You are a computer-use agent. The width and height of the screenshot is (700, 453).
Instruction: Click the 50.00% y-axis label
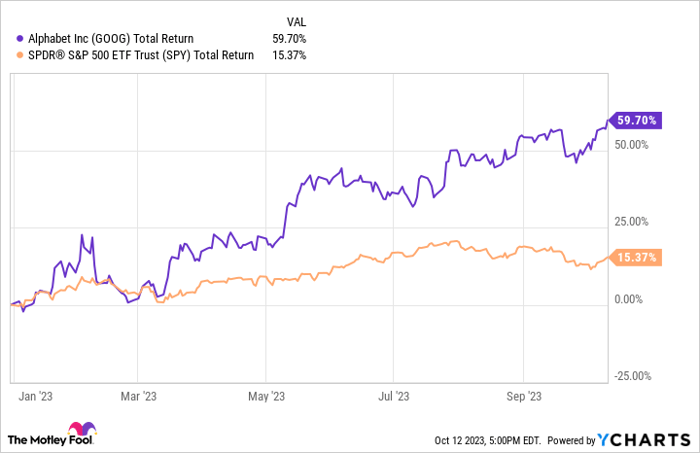pyautogui.click(x=631, y=144)
